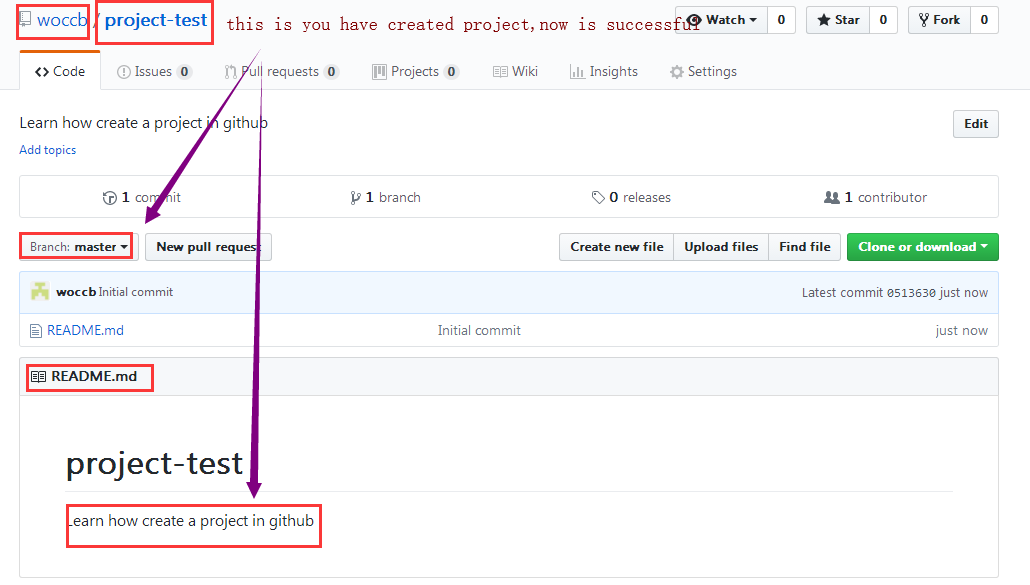Click the branch icon beside 1 branch

[x=355, y=198]
